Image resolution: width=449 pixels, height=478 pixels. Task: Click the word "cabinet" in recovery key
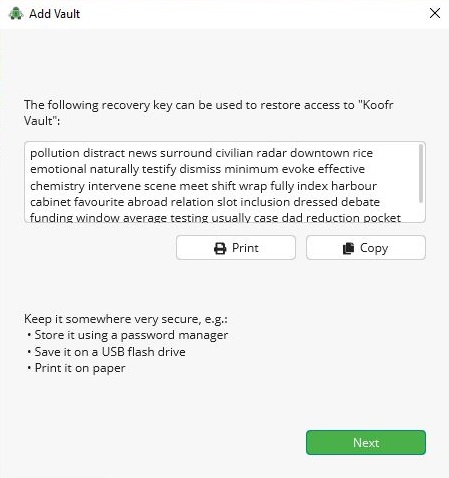(50, 202)
